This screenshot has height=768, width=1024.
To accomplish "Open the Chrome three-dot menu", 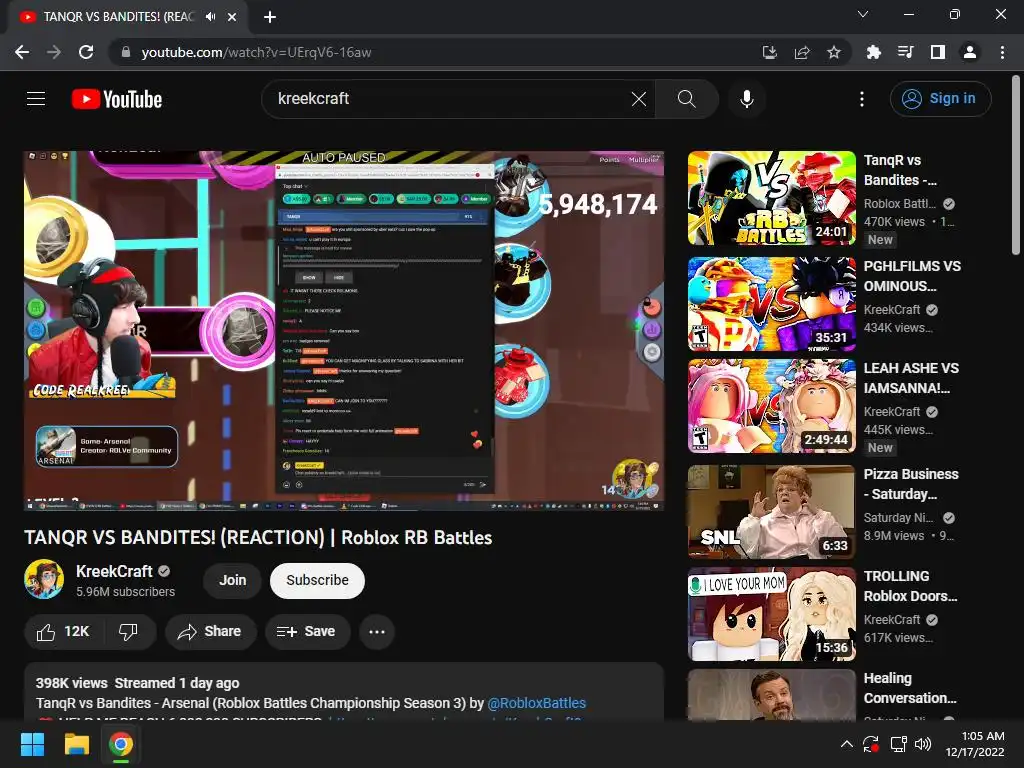I will coord(1002,52).
